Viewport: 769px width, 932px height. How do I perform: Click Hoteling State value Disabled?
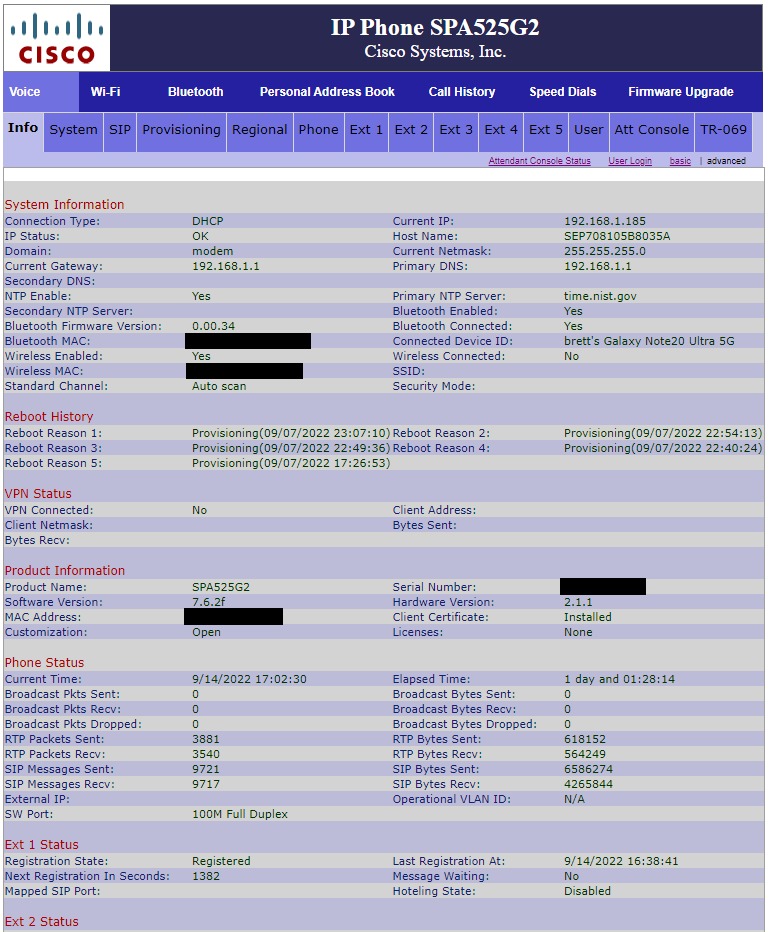click(x=587, y=892)
